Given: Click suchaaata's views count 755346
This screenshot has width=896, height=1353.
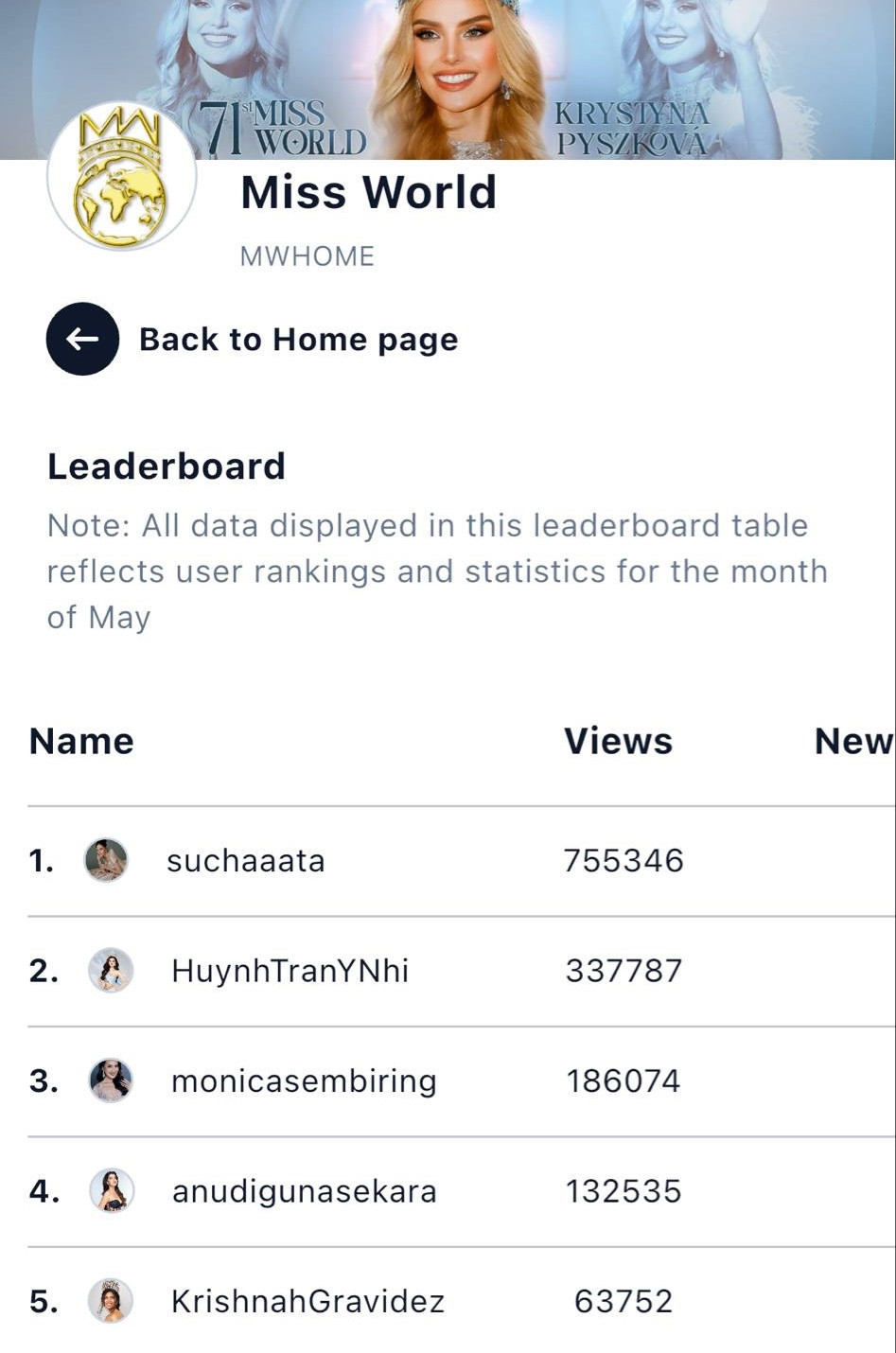Looking at the screenshot, I should pos(624,860).
